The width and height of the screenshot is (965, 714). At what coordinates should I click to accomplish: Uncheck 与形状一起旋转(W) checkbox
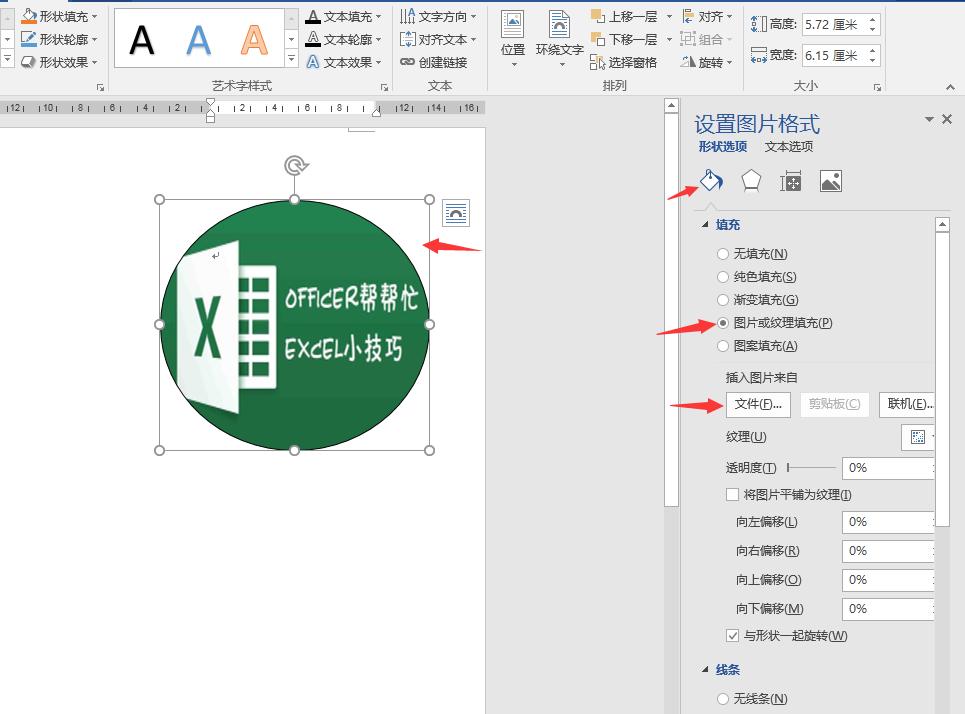(x=732, y=636)
